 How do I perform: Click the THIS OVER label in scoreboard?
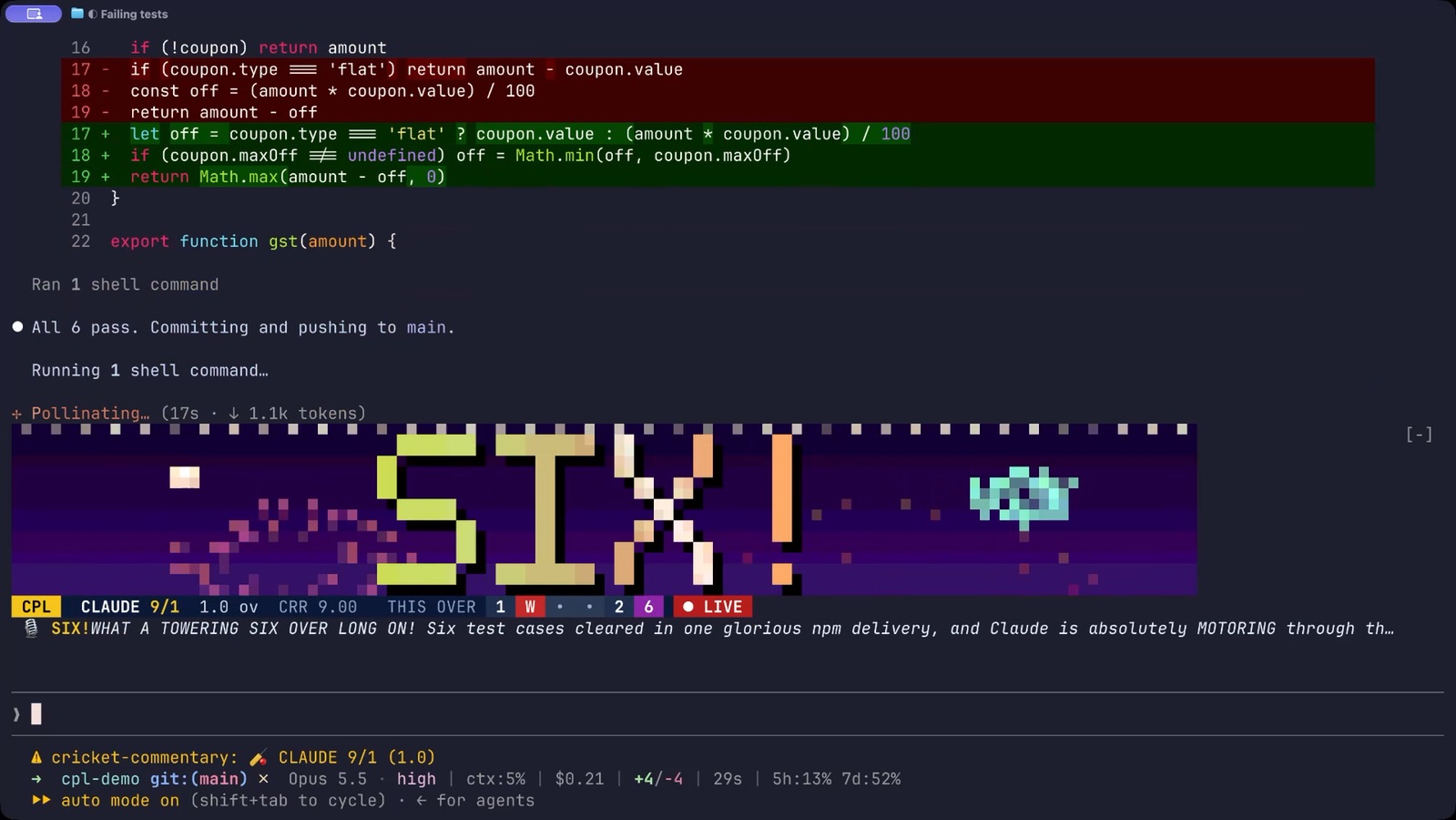click(432, 607)
